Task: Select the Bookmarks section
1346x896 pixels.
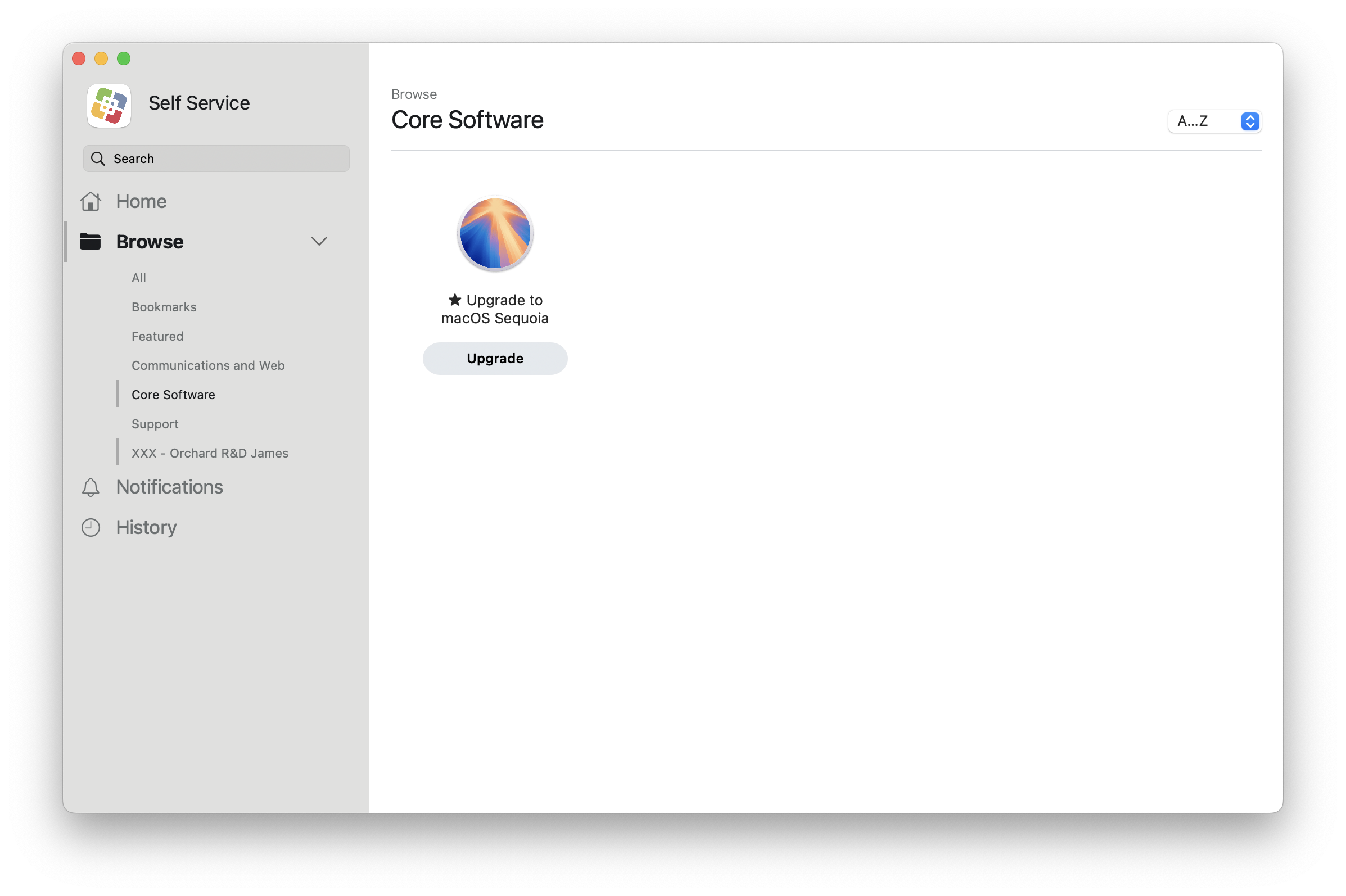Action: 163,306
